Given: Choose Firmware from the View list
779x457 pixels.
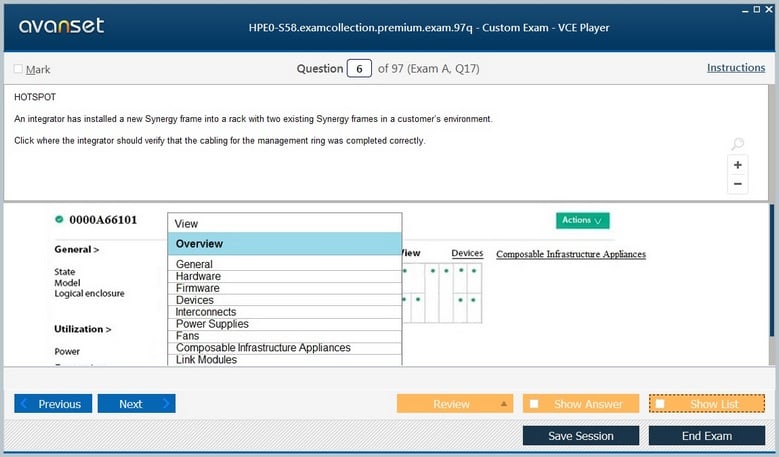Looking at the screenshot, I should pos(285,288).
